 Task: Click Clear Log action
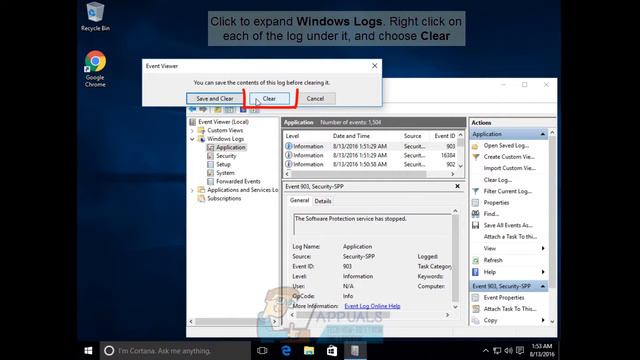pos(498,180)
